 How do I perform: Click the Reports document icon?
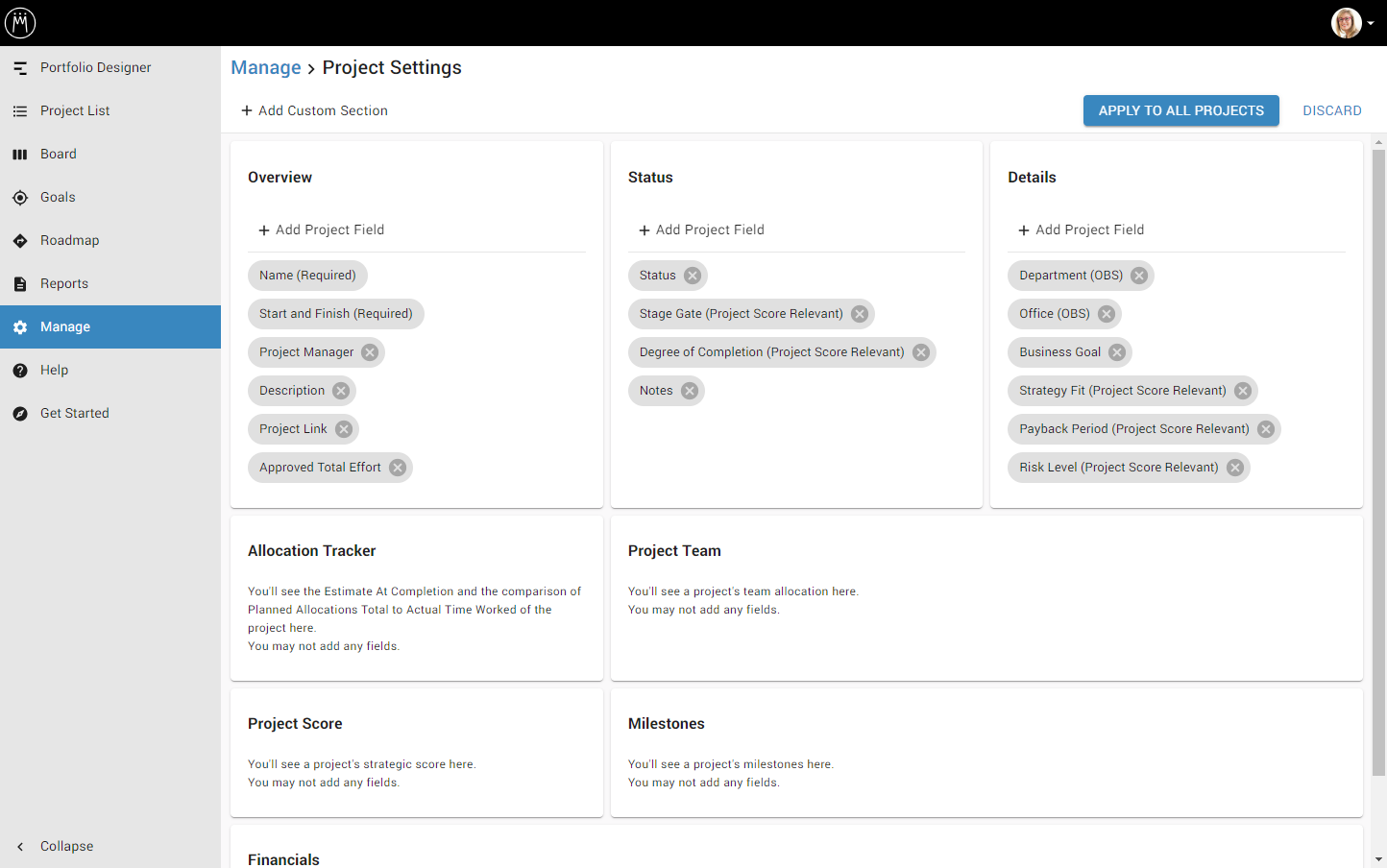20,284
